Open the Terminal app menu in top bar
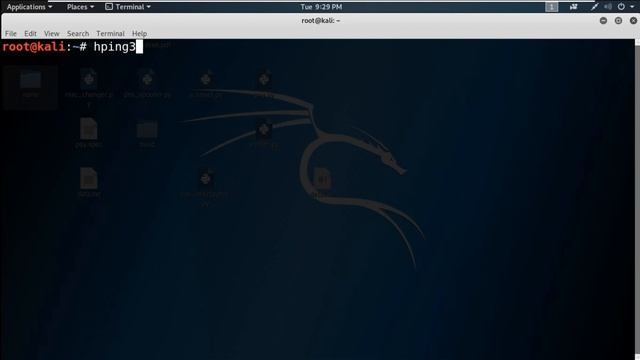The image size is (640, 360). (128, 7)
